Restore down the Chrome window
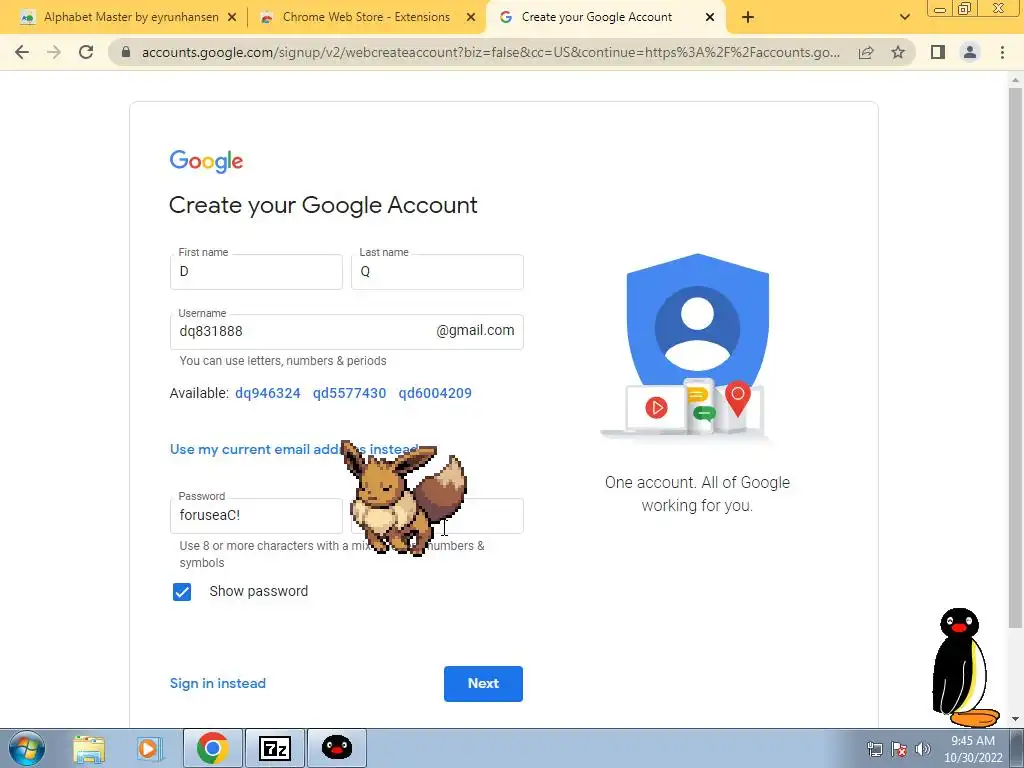This screenshot has width=1024, height=768. [965, 9]
